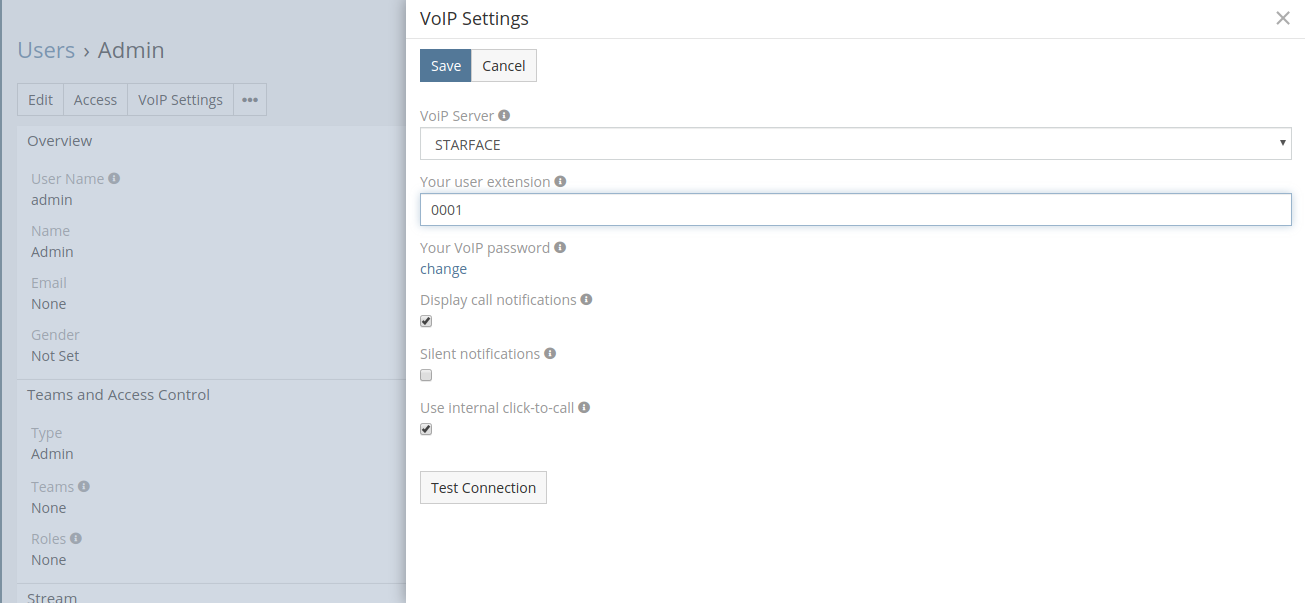Screen dimensions: 1305x603
Task: Click the VoIP password info icon
Action: 560,247
